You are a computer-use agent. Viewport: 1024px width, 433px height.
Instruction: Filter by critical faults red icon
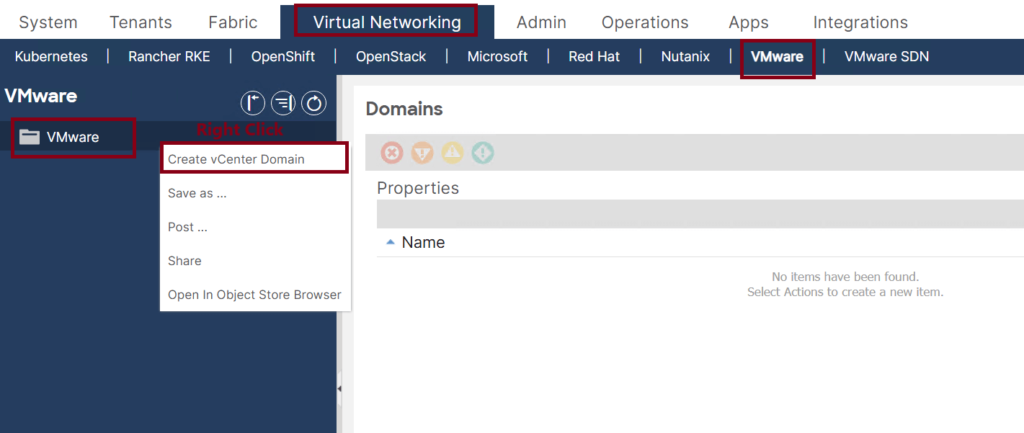[x=392, y=153]
